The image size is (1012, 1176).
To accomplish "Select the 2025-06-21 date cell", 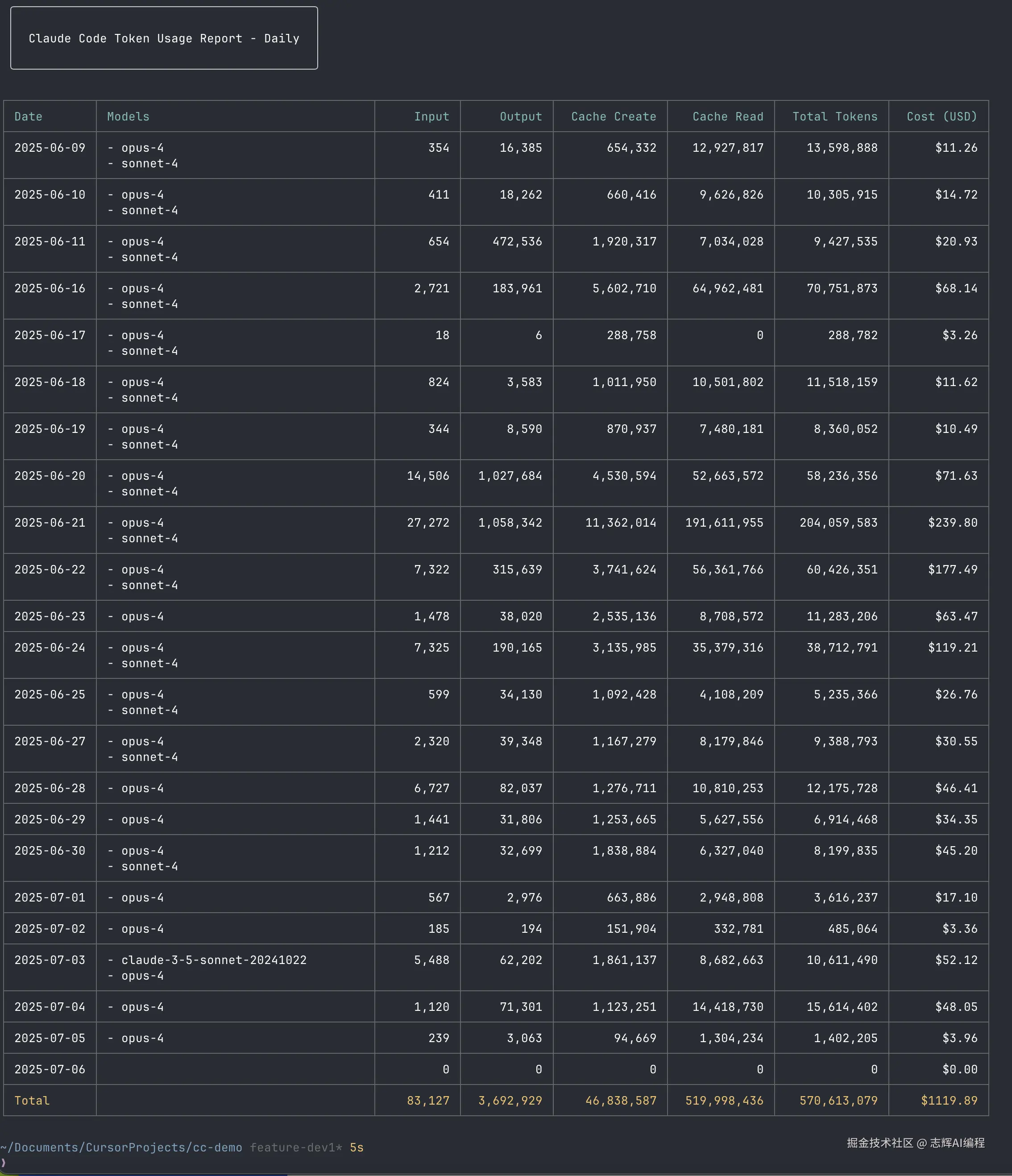I will [50, 523].
